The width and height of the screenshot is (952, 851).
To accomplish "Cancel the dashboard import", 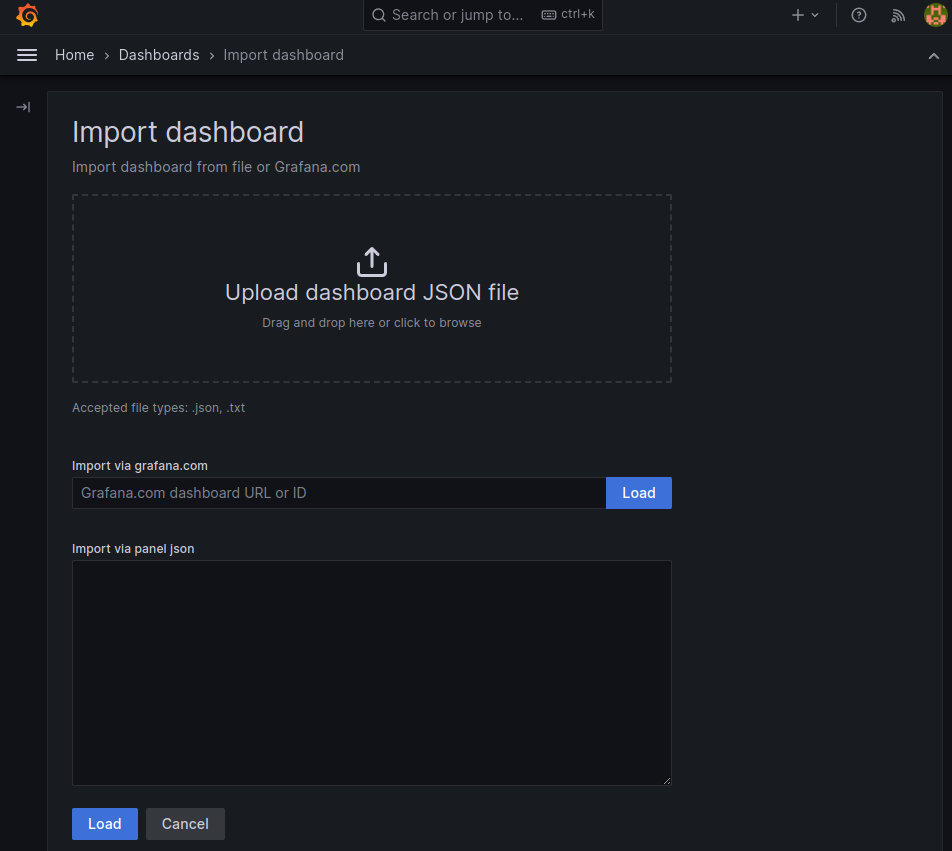I will tap(185, 824).
